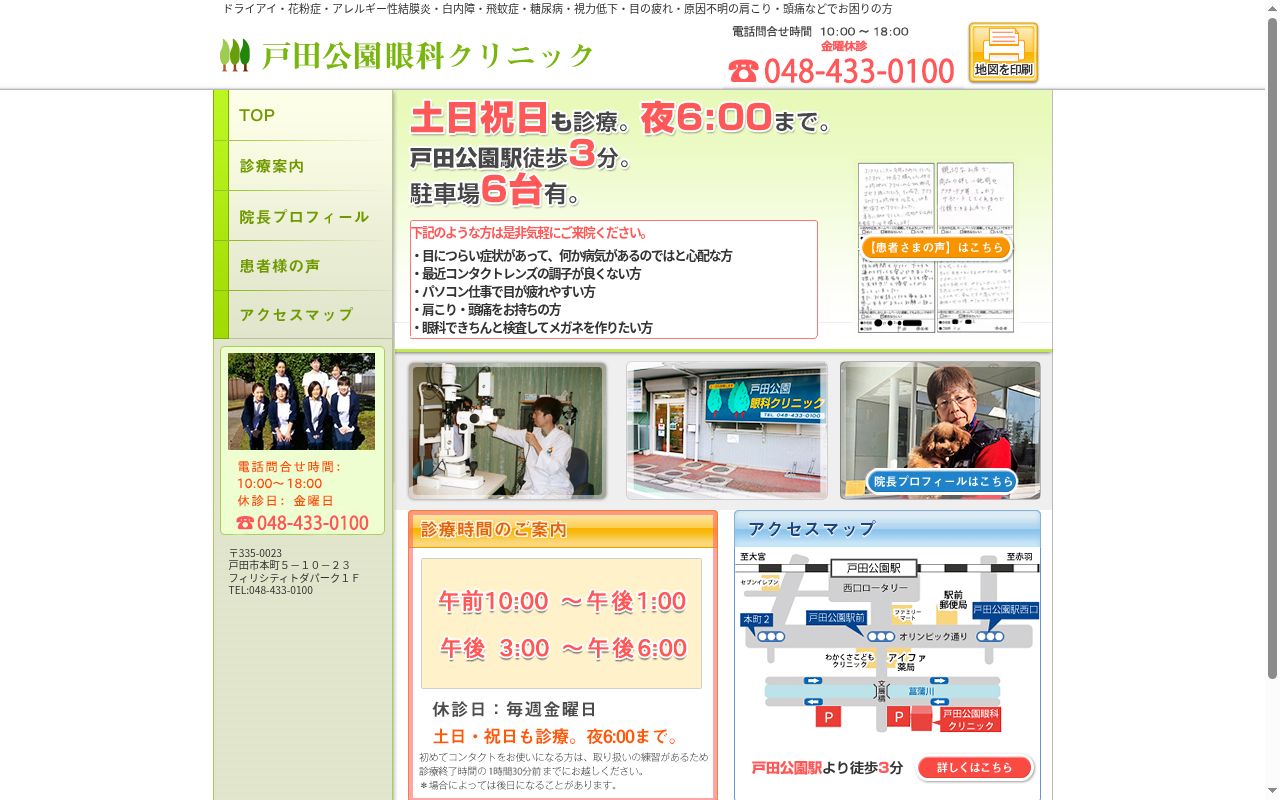Click 戸田公園駅 station label on map
Viewport: 1280px width, 800px height.
point(873,567)
